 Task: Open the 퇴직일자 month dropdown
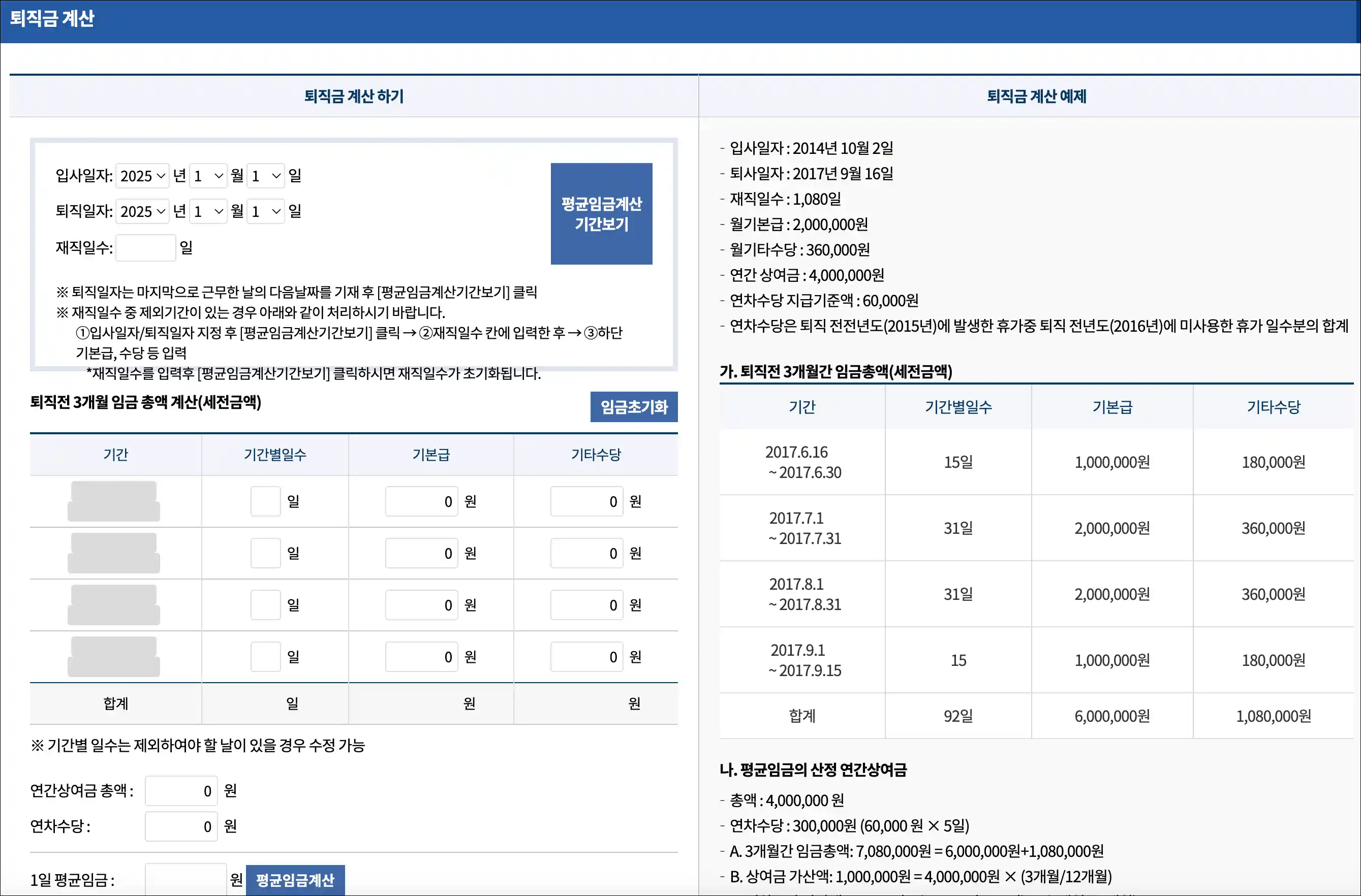[x=208, y=211]
